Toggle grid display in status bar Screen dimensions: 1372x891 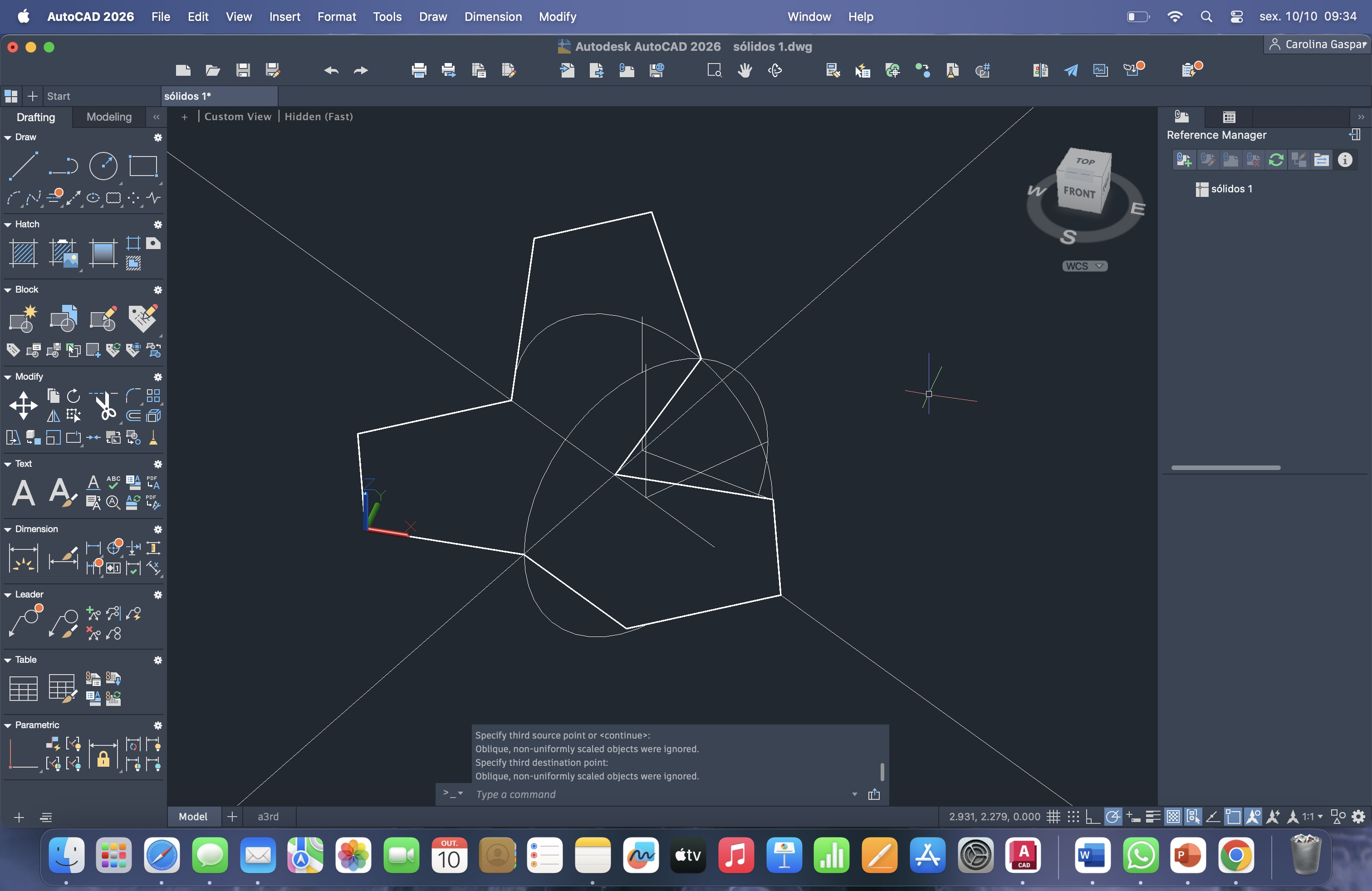(x=1053, y=817)
